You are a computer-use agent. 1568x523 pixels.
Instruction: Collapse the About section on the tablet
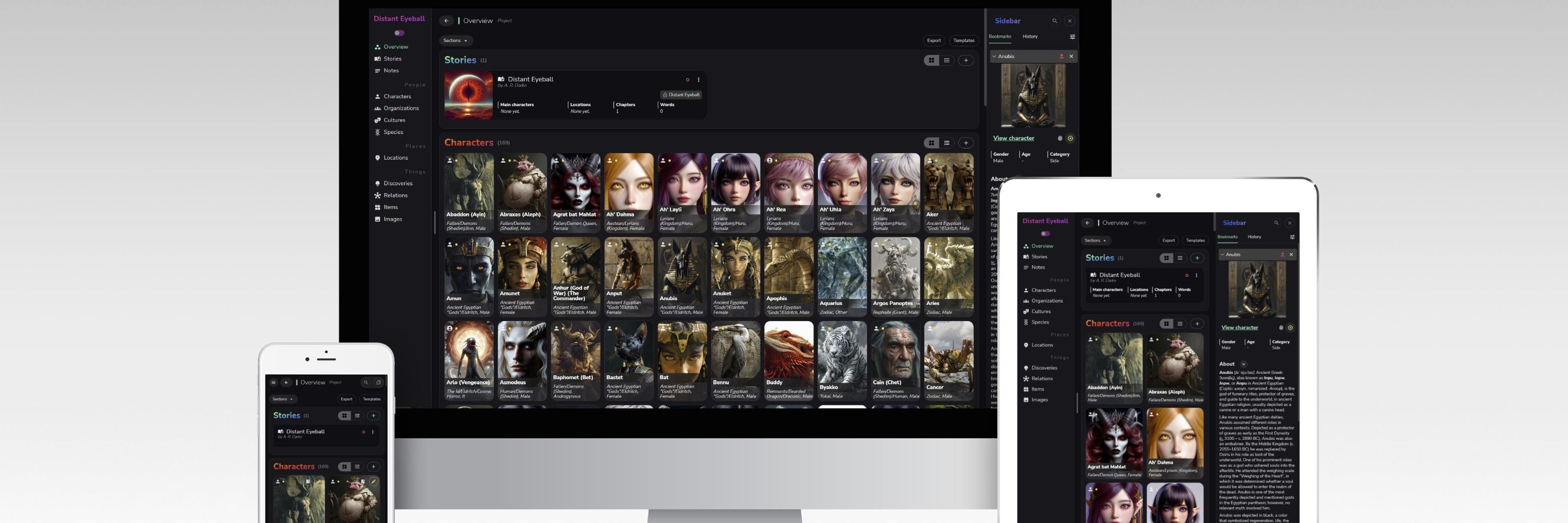1243,364
